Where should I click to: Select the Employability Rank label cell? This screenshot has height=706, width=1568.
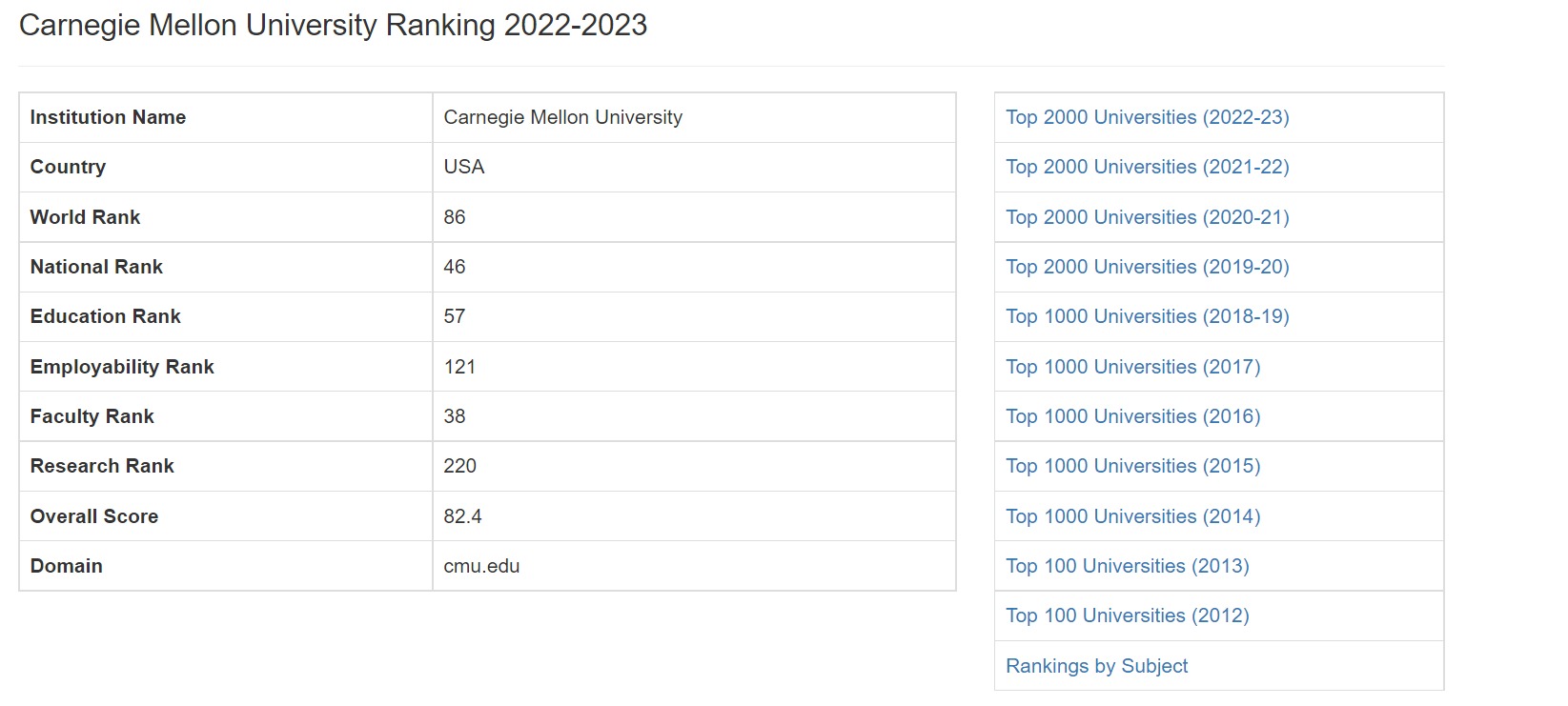tap(226, 367)
